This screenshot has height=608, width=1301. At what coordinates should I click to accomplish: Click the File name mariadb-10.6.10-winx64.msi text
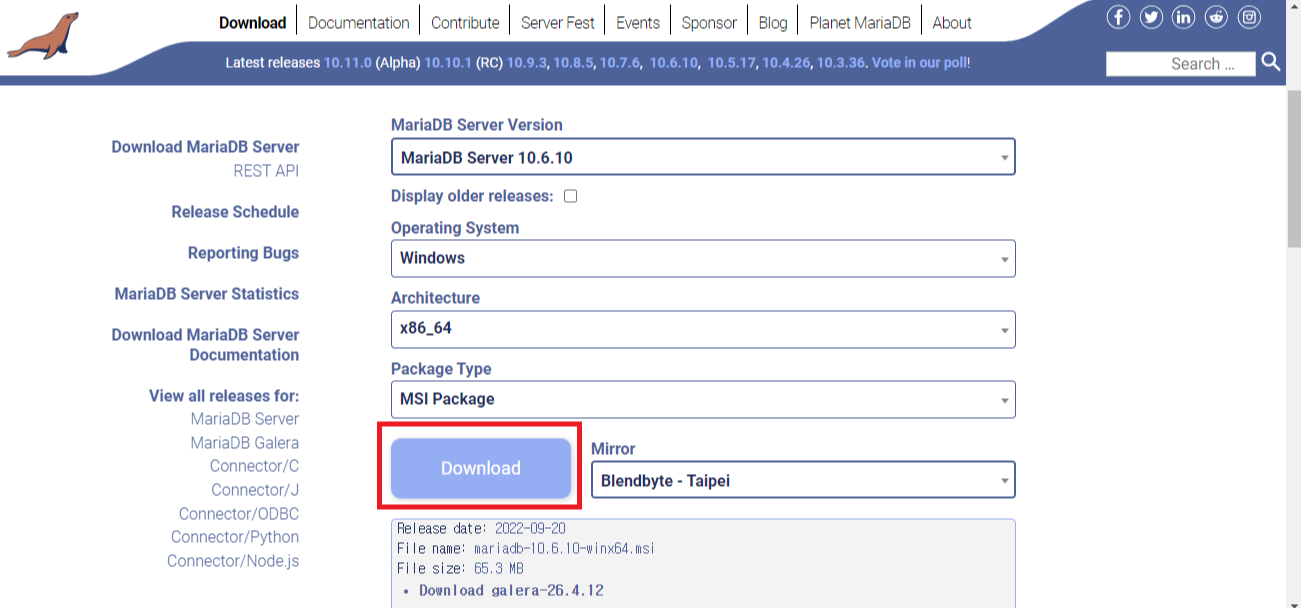coord(526,549)
